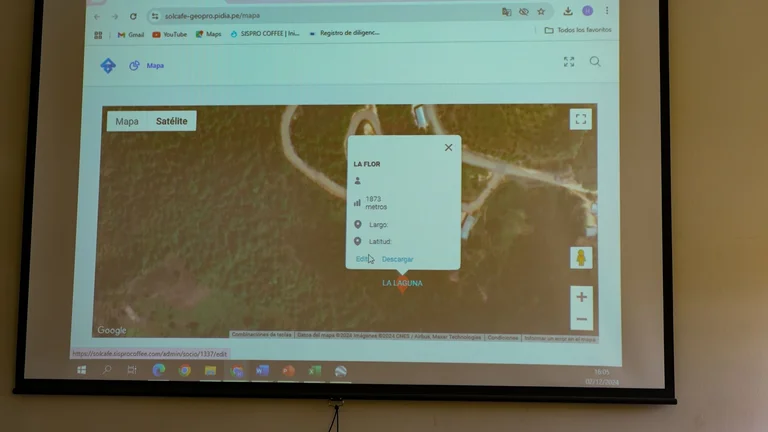Open Chrome three-dot menu
Screen dimensions: 768x432
(x=607, y=10)
